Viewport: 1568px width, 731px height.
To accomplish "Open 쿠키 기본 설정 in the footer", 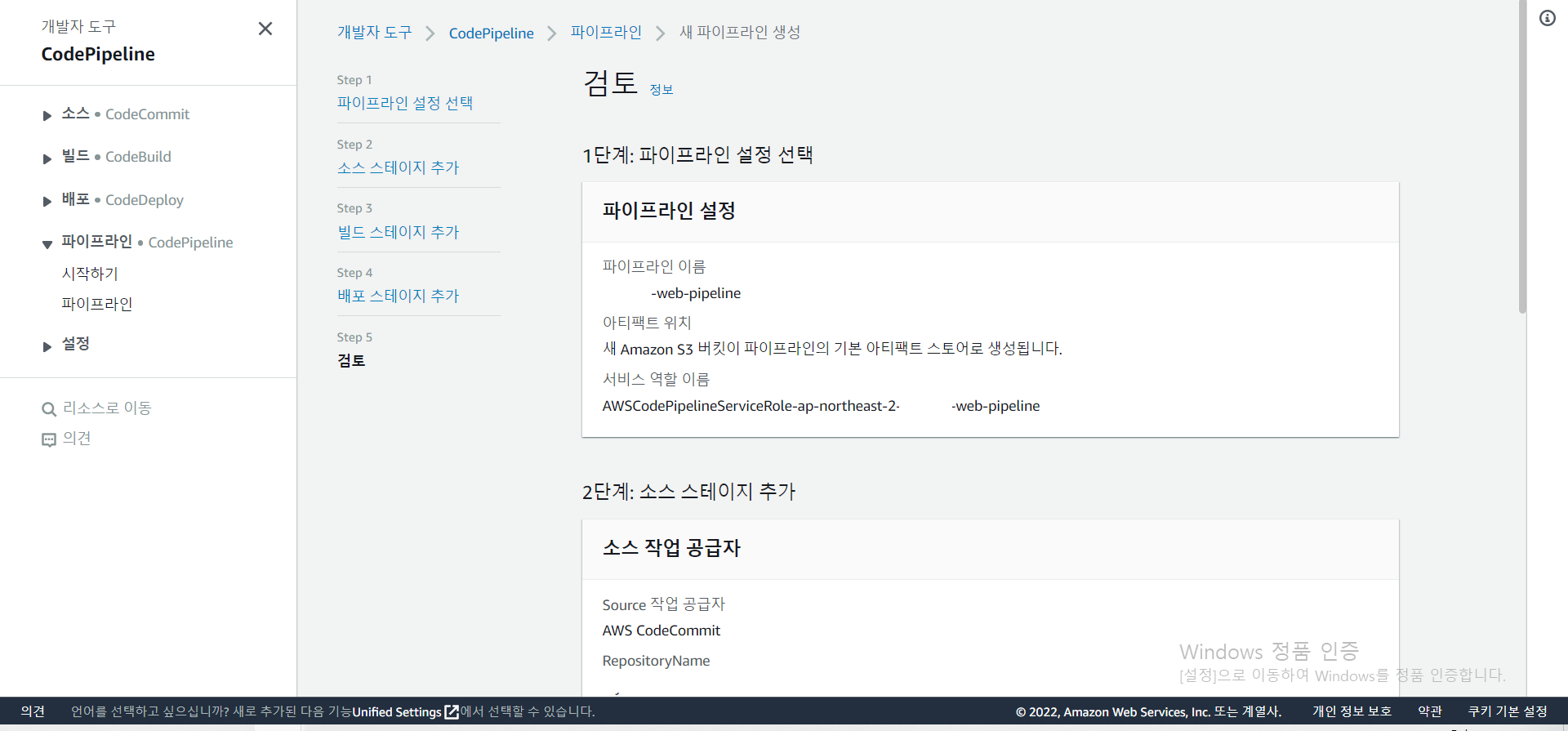I will tap(1508, 711).
